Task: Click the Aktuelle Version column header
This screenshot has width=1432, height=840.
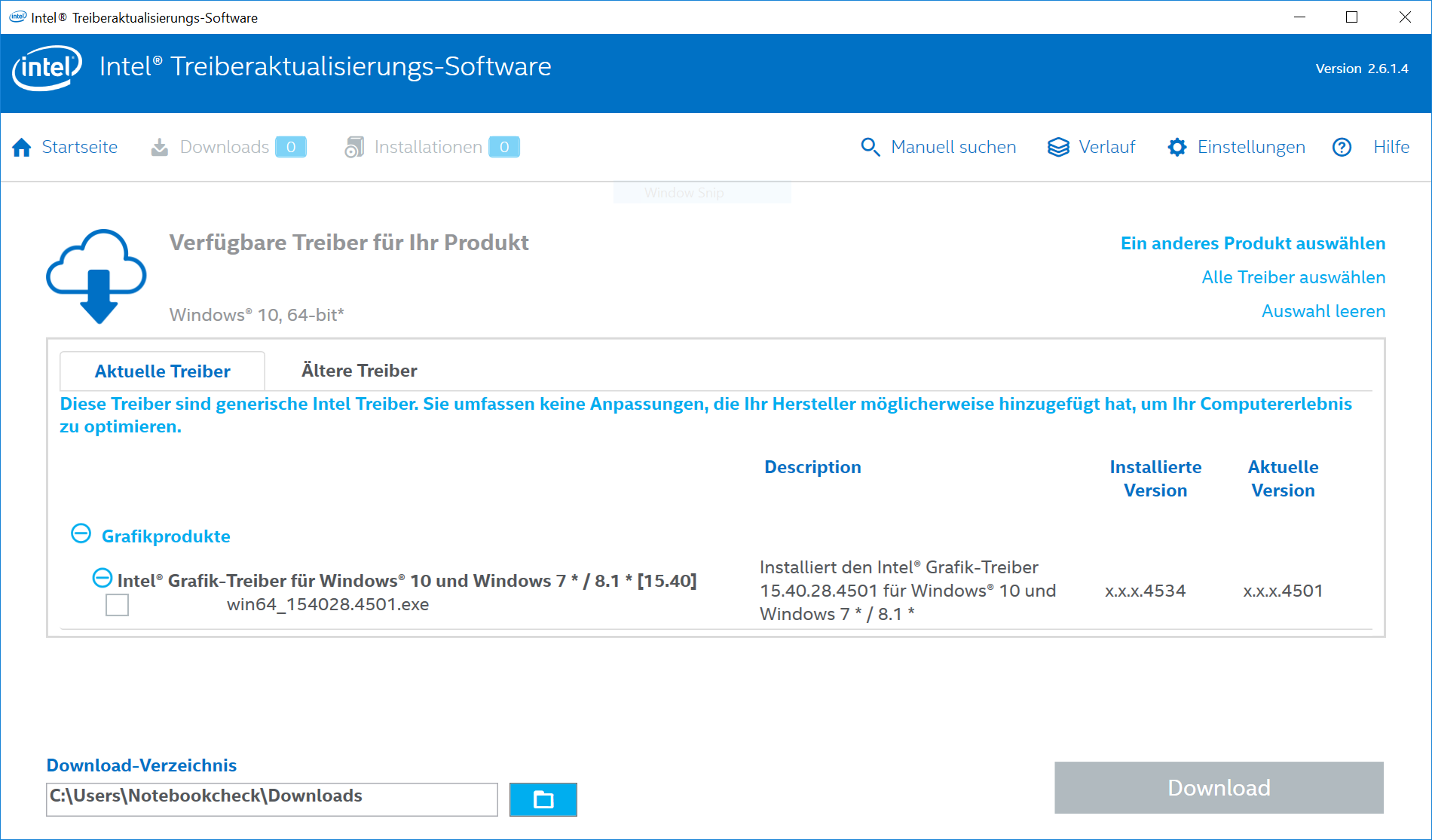Action: 1283,478
